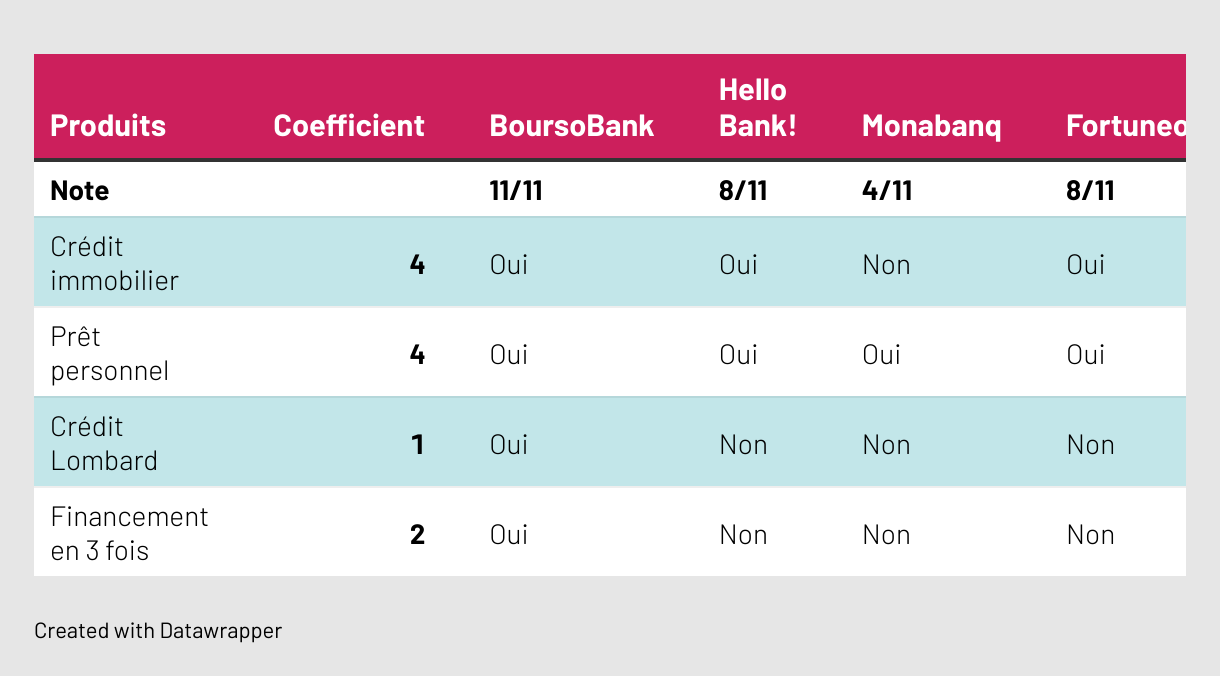Click the Financement en 3 fois label

click(129, 534)
